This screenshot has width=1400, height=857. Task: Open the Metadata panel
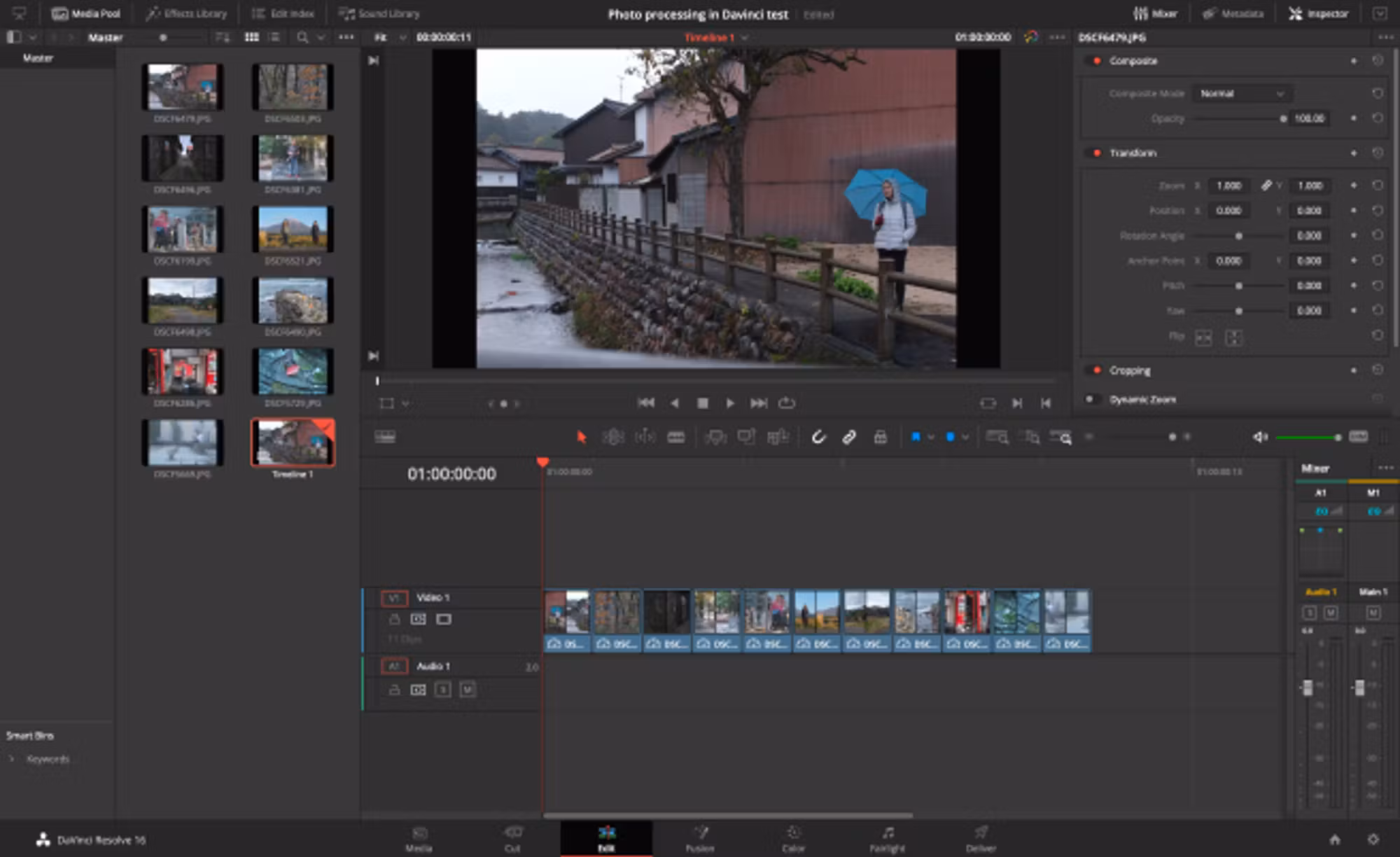1233,13
